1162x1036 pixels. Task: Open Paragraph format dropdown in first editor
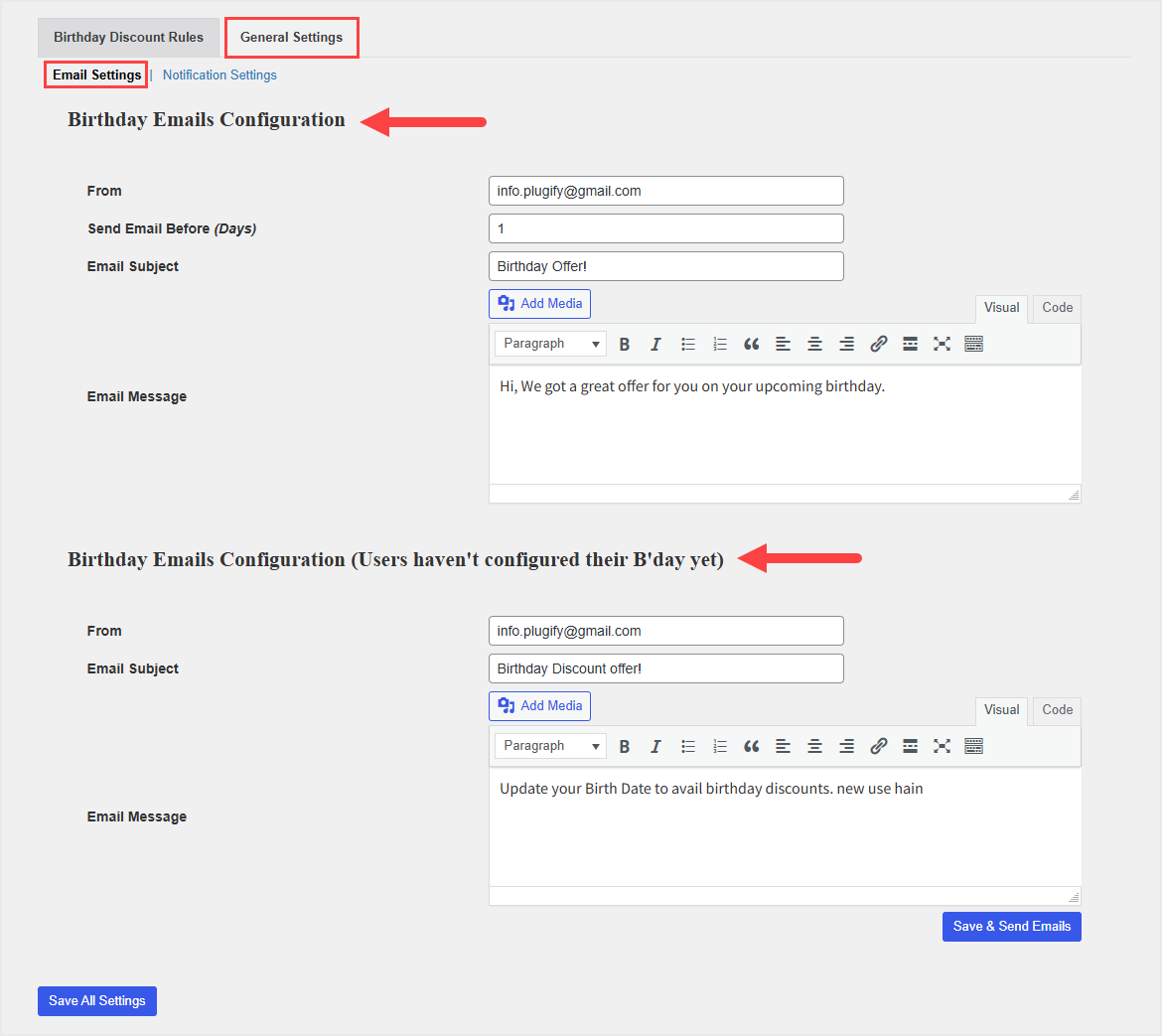(550, 344)
